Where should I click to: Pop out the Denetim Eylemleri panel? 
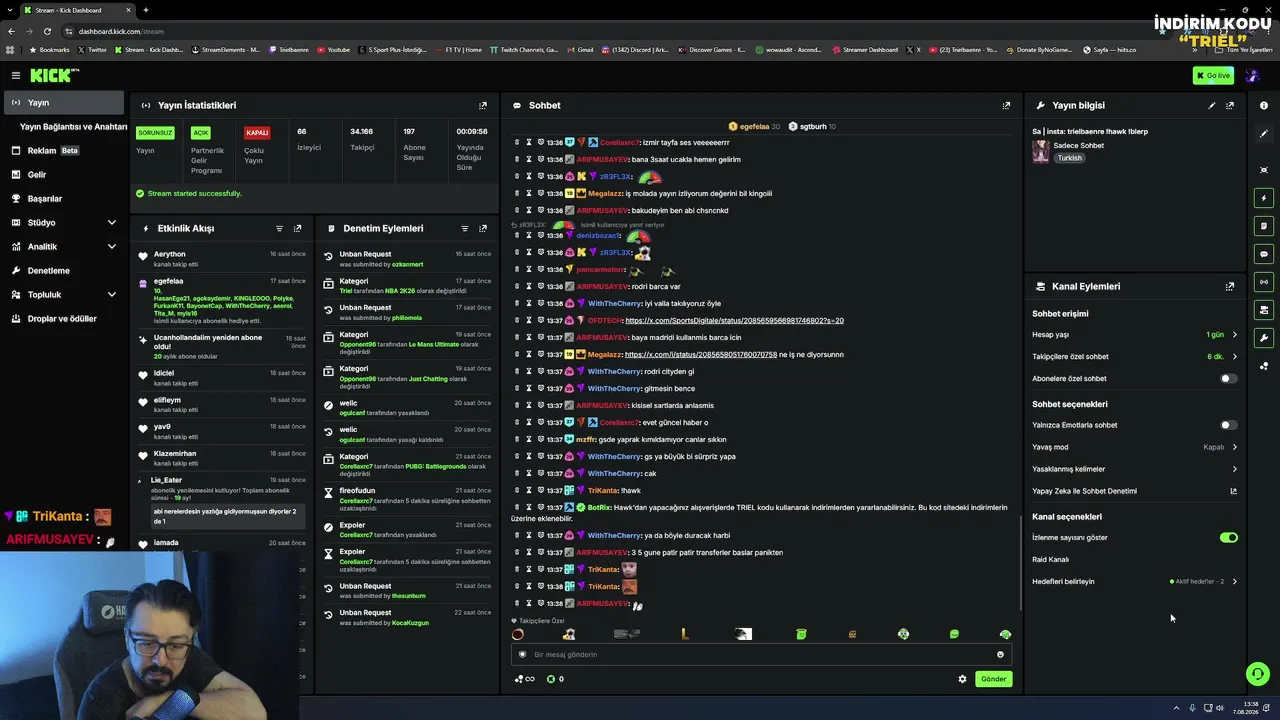(483, 228)
